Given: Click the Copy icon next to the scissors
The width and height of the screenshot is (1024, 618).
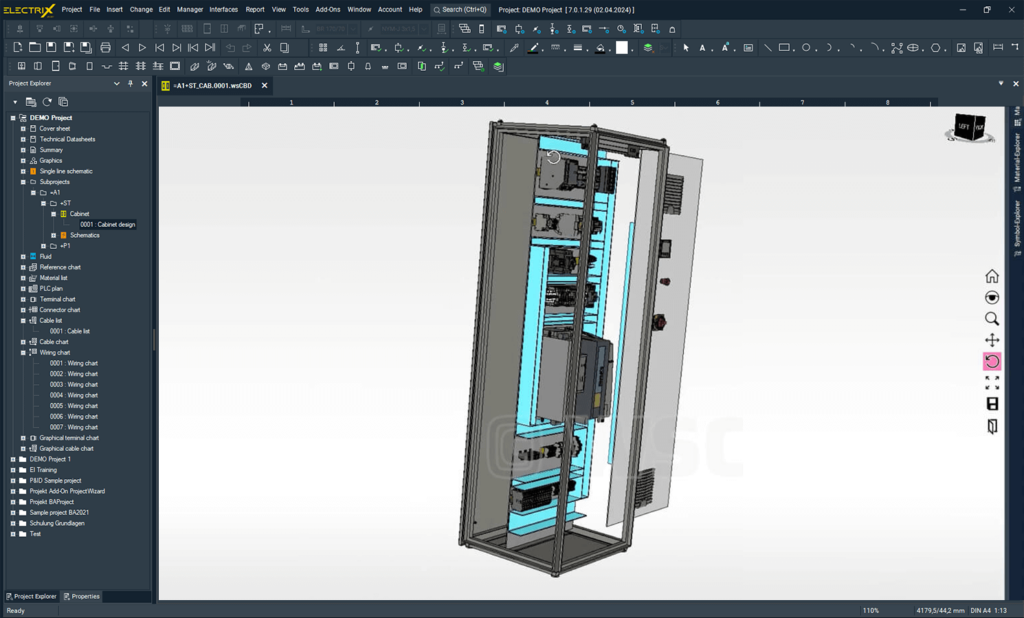Looking at the screenshot, I should 284,46.
